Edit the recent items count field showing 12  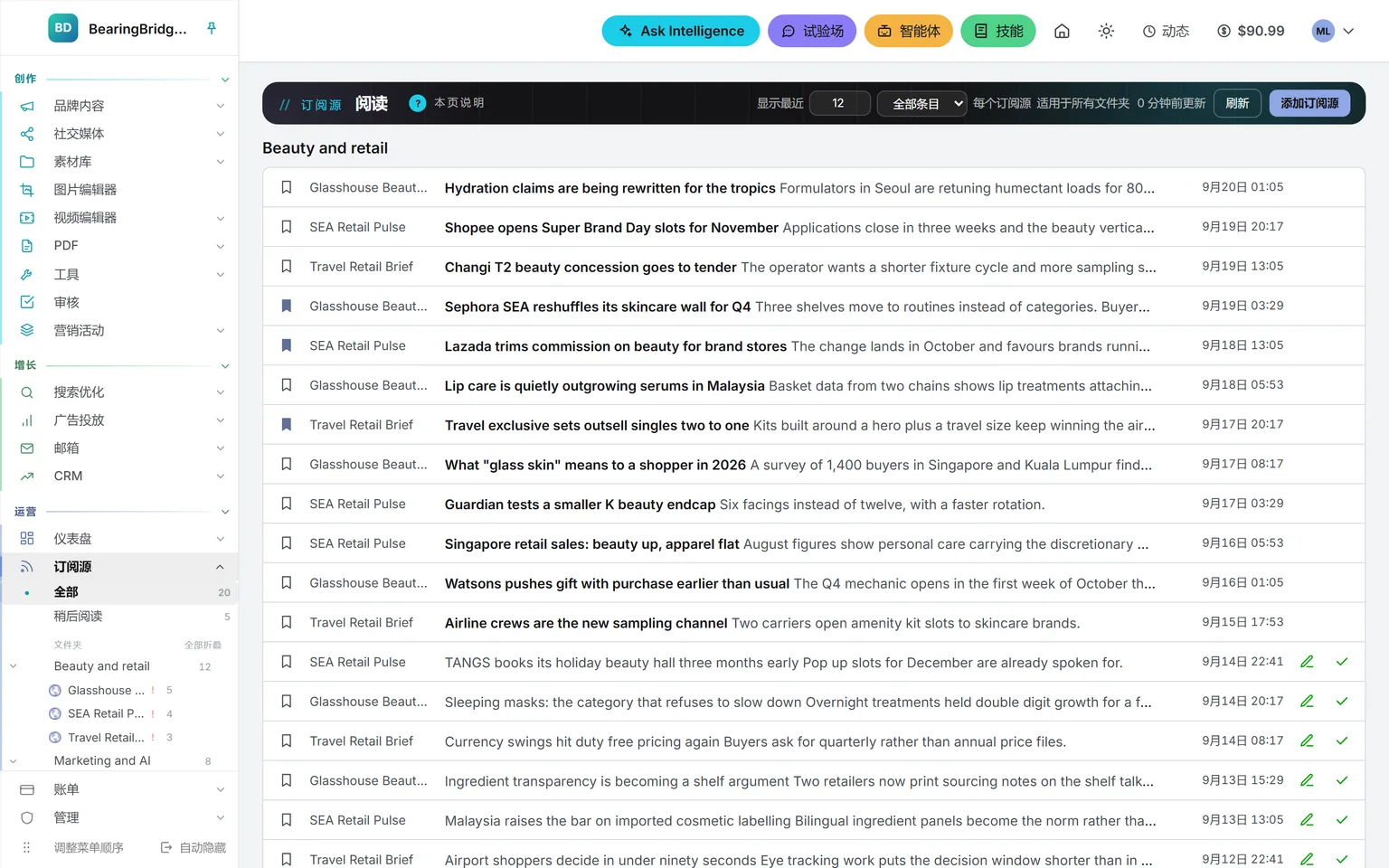coord(839,103)
